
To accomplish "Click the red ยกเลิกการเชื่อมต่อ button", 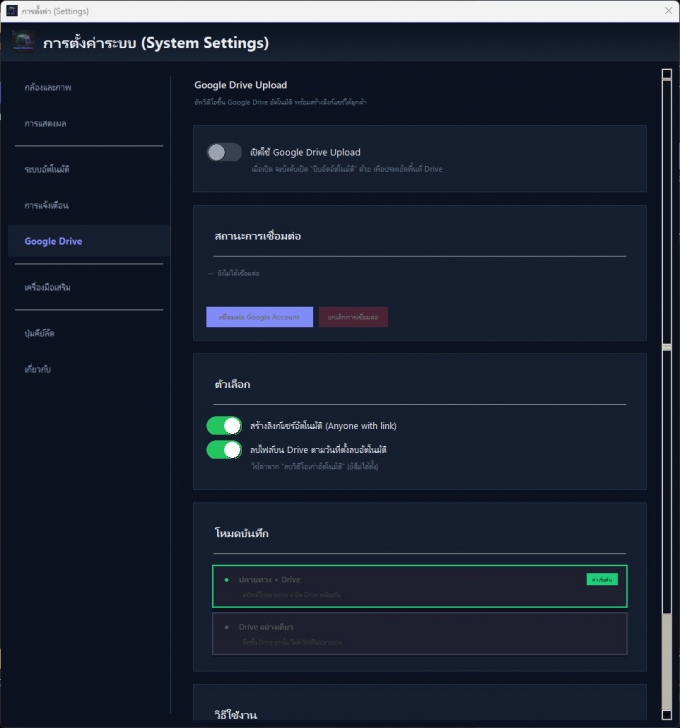I will point(353,317).
